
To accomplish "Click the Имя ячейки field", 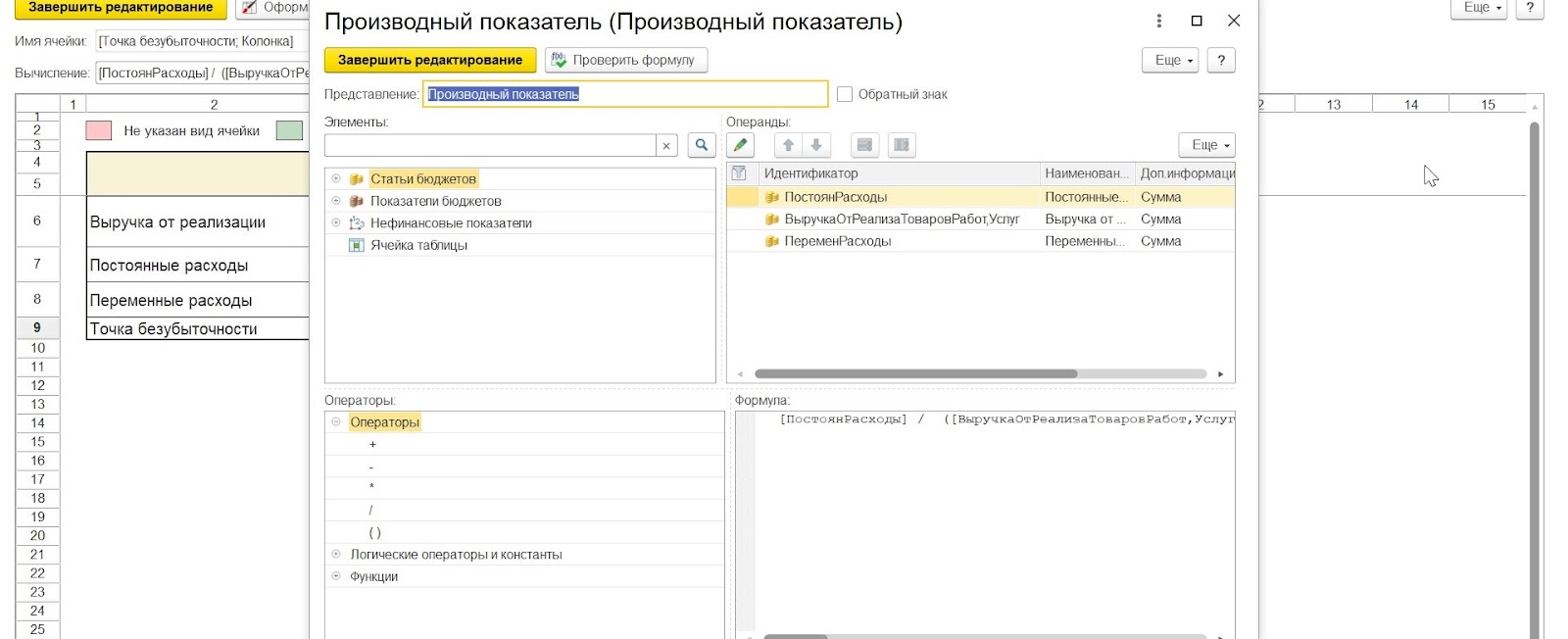I will pyautogui.click(x=202, y=41).
